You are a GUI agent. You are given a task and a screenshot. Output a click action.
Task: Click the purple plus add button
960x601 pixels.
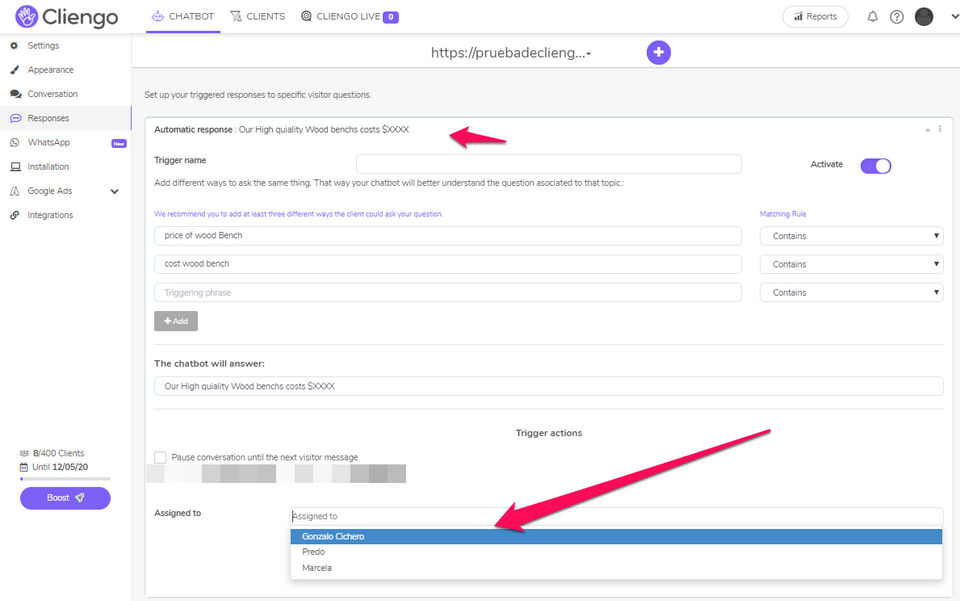tap(658, 53)
